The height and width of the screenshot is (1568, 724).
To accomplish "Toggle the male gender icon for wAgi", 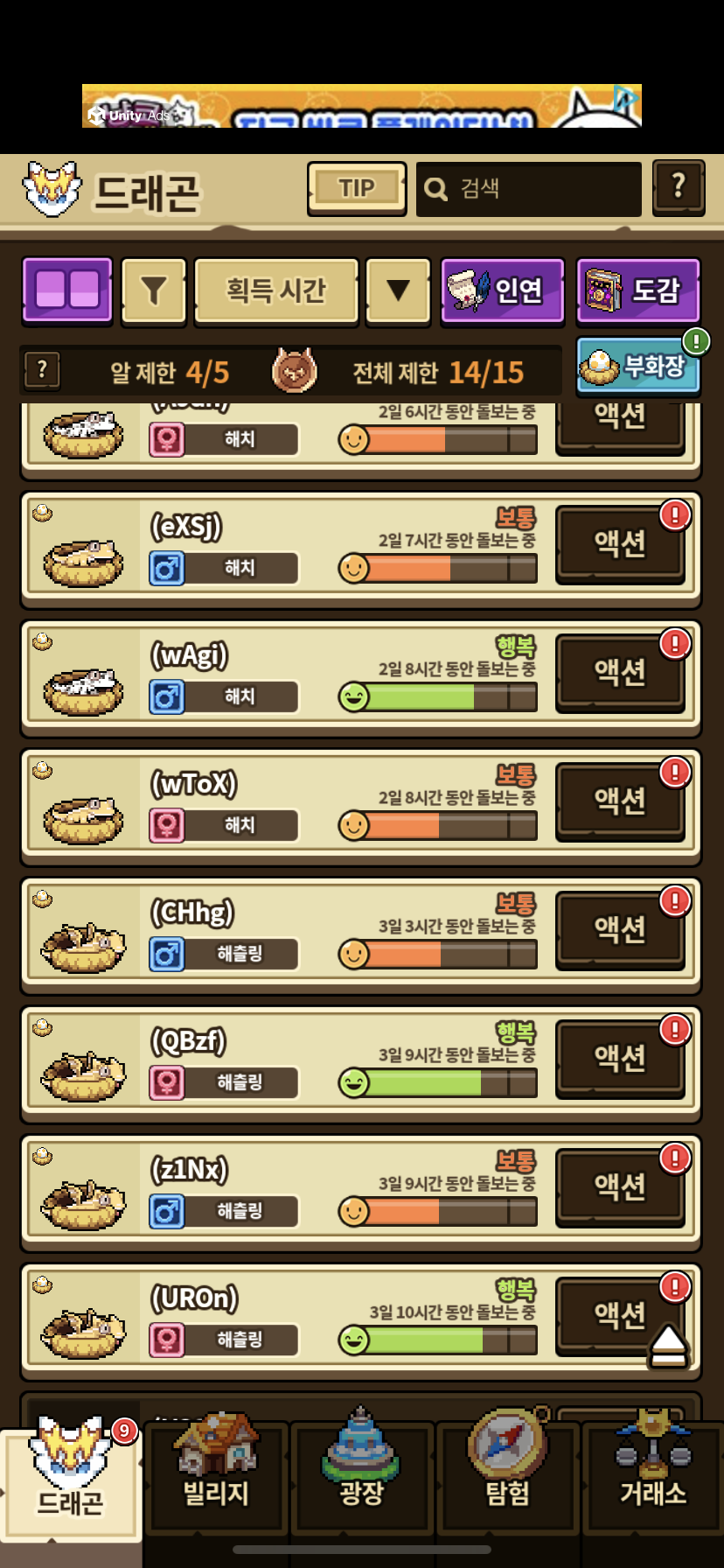I will point(166,696).
